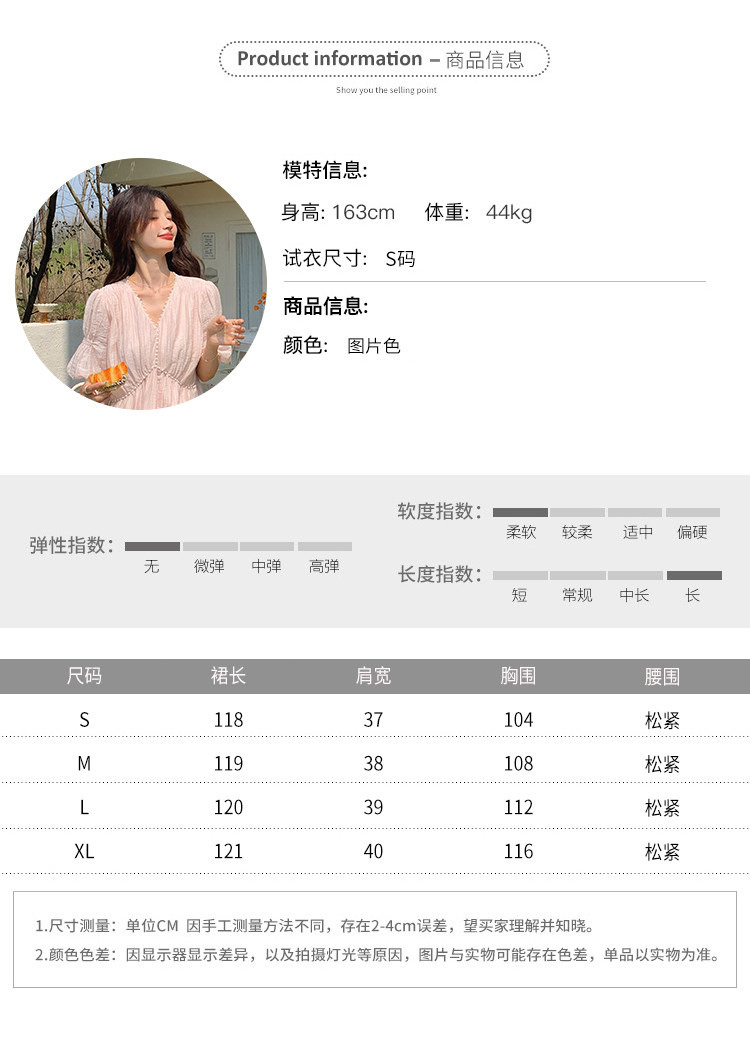Select the dark 柔软 softness bar
Viewport: 750px width, 1042px height.
pos(520,512)
